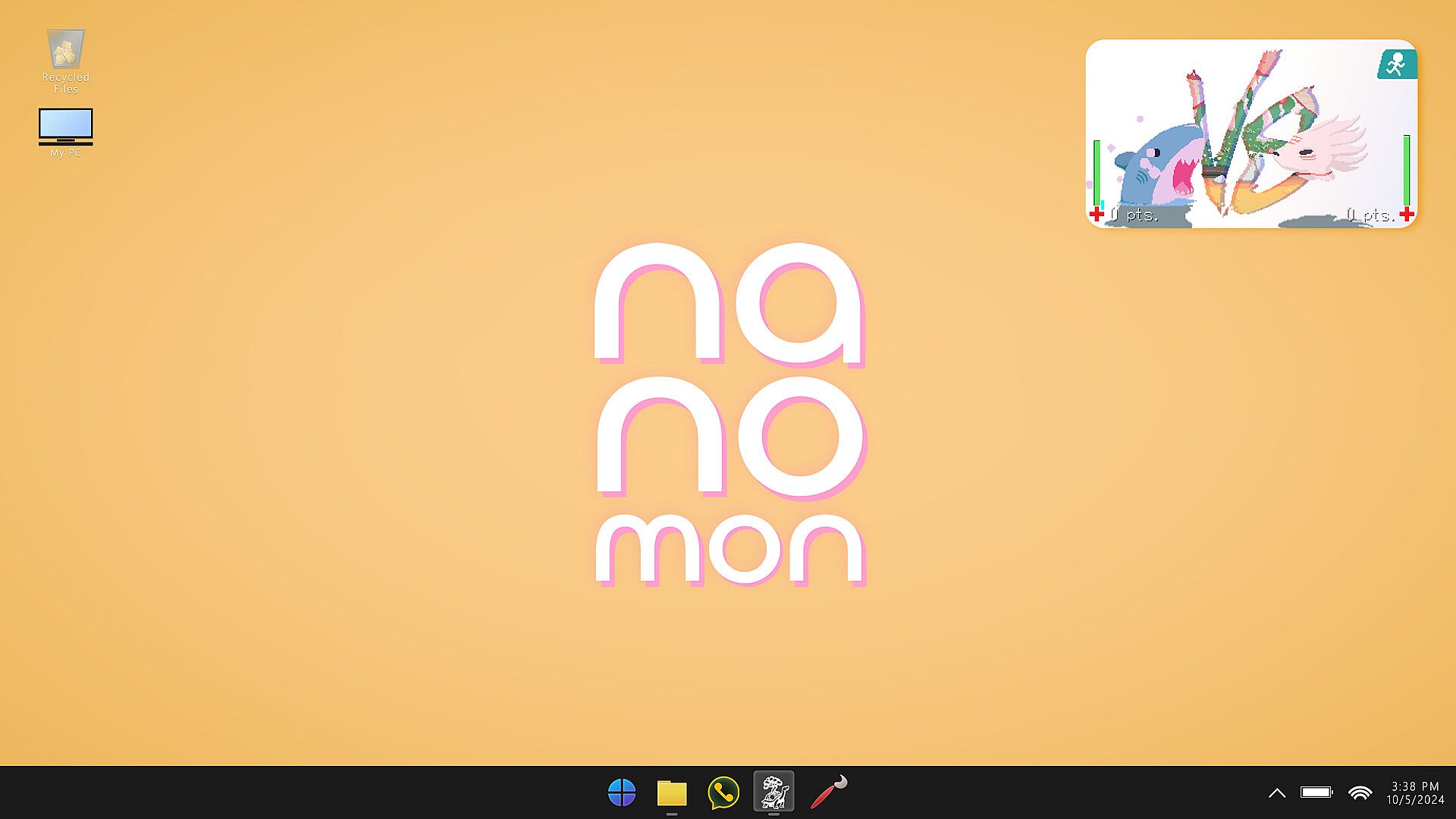Click the left green health bar
1456x819 pixels.
click(1097, 171)
